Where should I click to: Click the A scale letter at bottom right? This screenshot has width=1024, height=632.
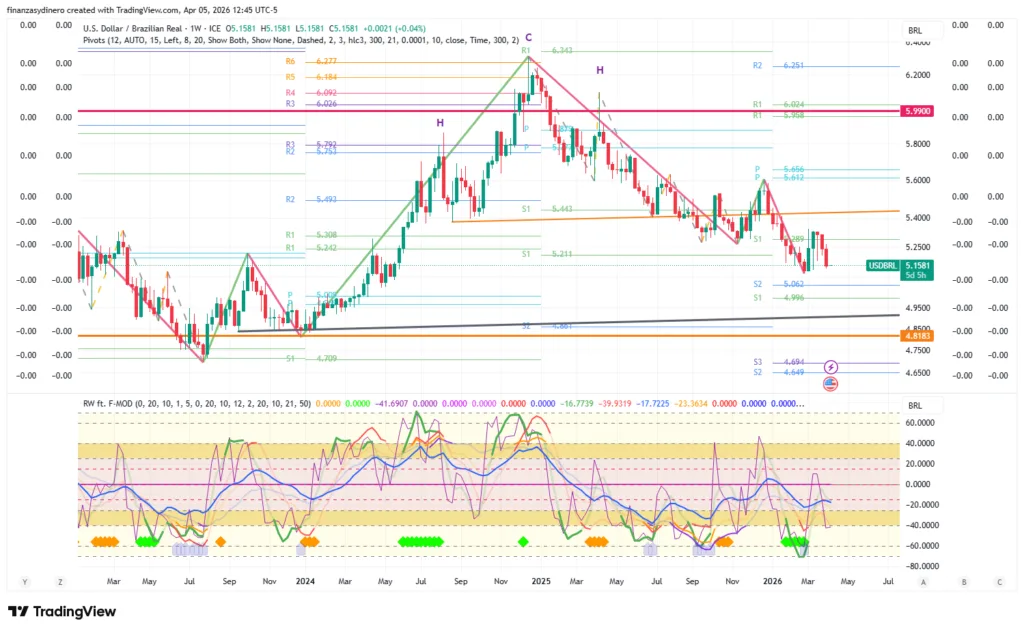pos(923,581)
